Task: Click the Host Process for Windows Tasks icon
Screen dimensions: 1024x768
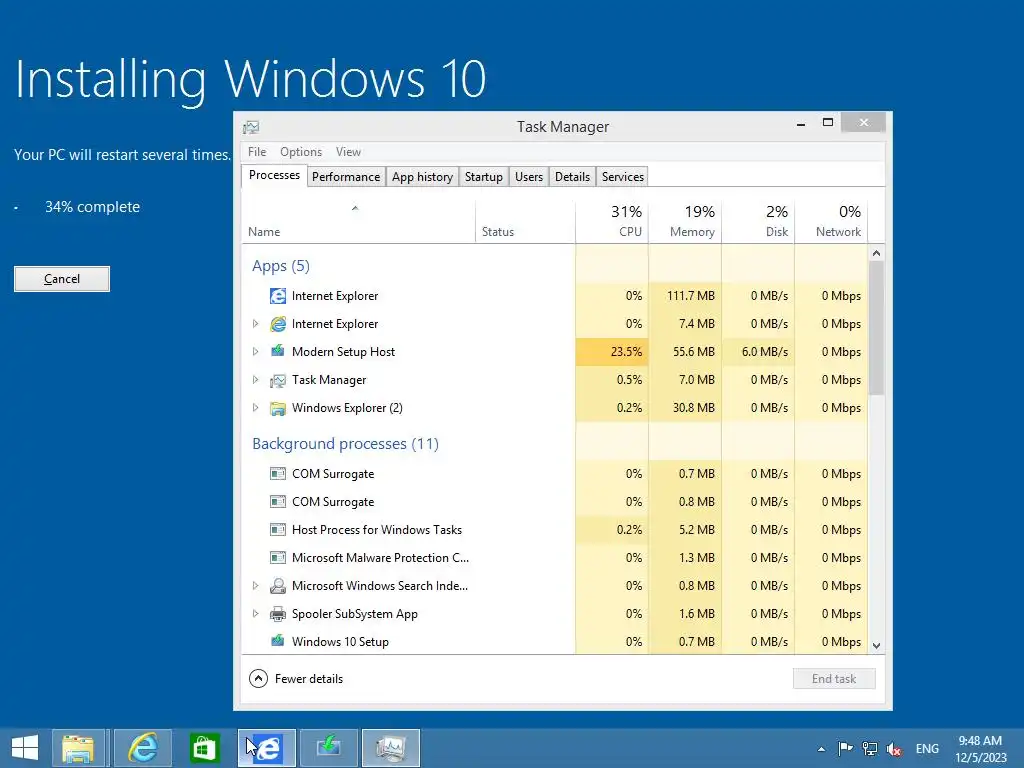Action: [278, 530]
